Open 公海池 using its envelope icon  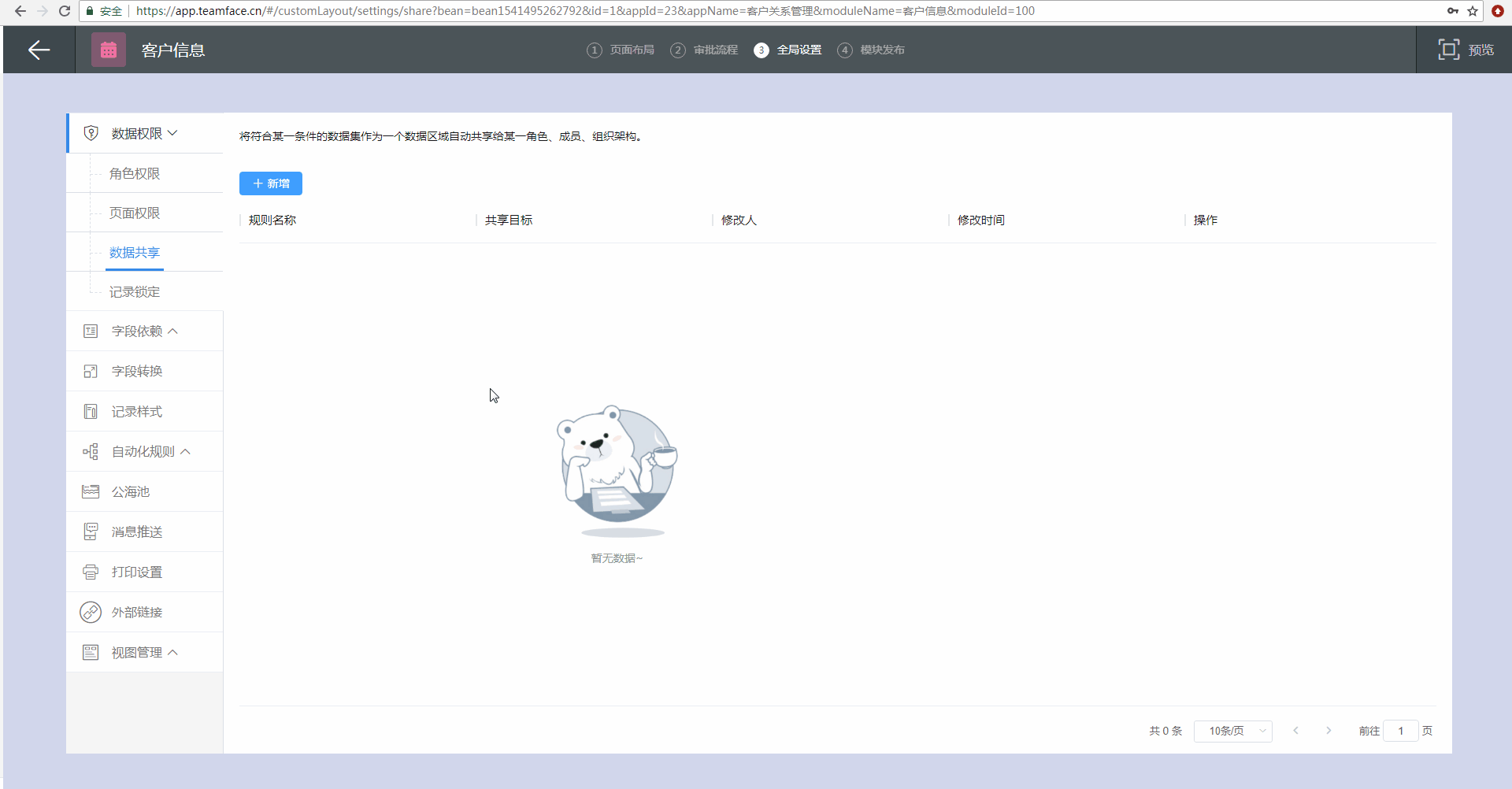91,491
